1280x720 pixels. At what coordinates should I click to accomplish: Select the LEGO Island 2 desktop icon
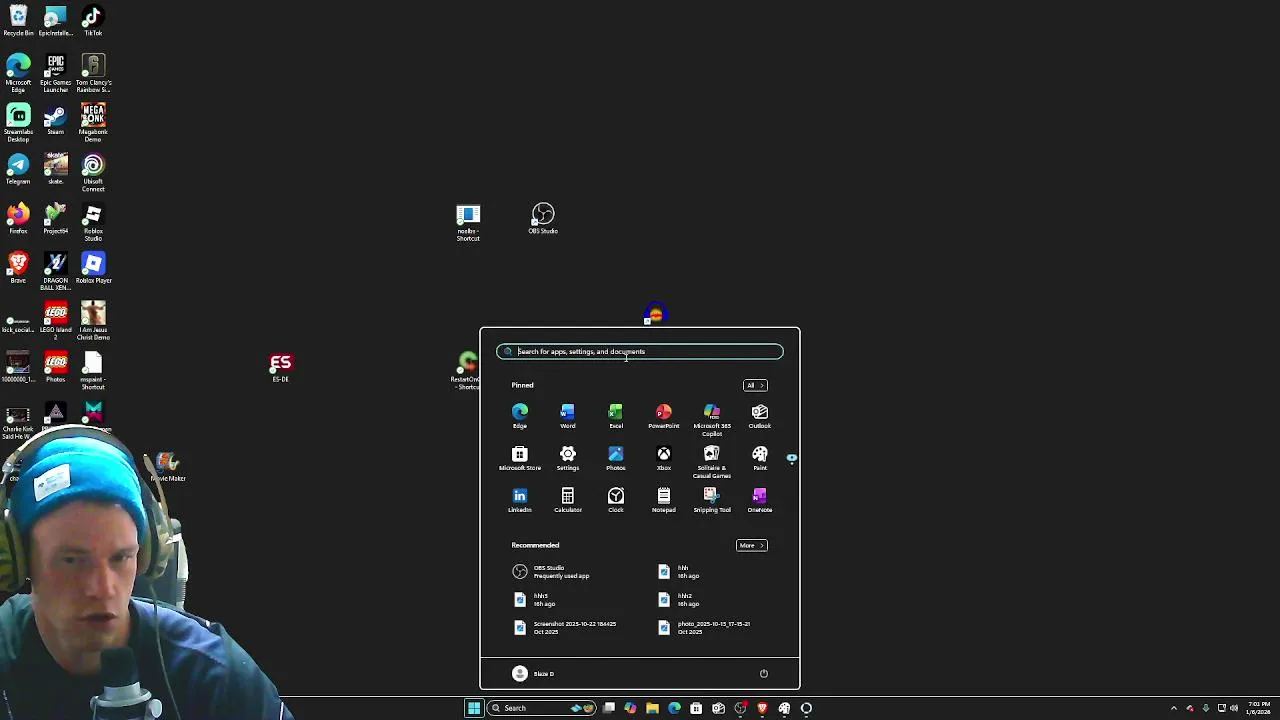coord(56,321)
